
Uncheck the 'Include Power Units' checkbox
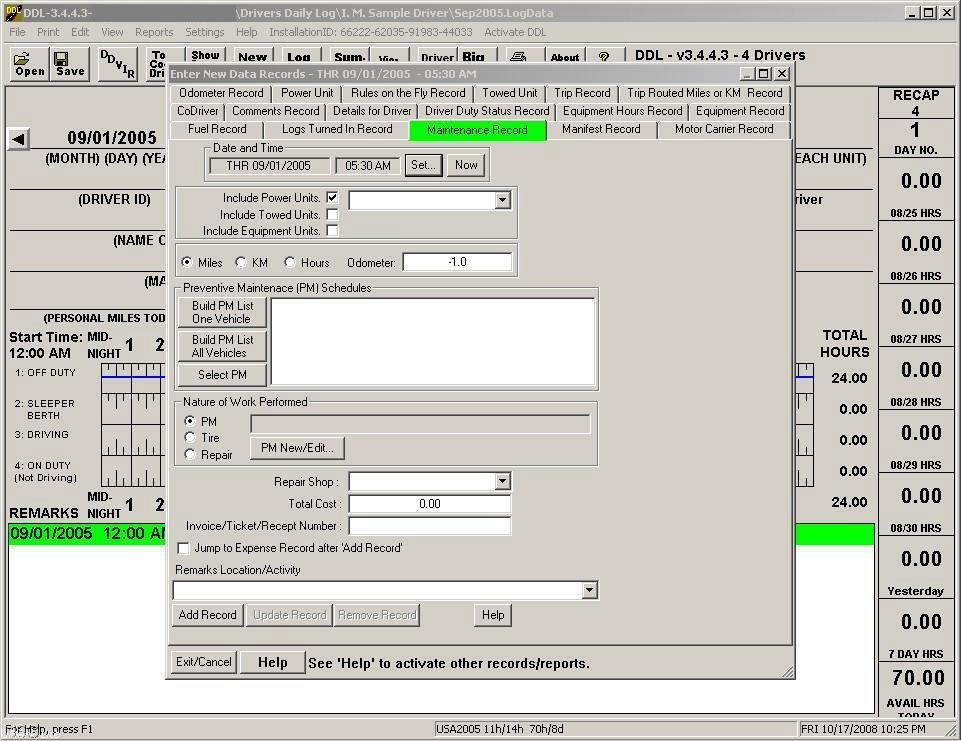[x=334, y=198]
